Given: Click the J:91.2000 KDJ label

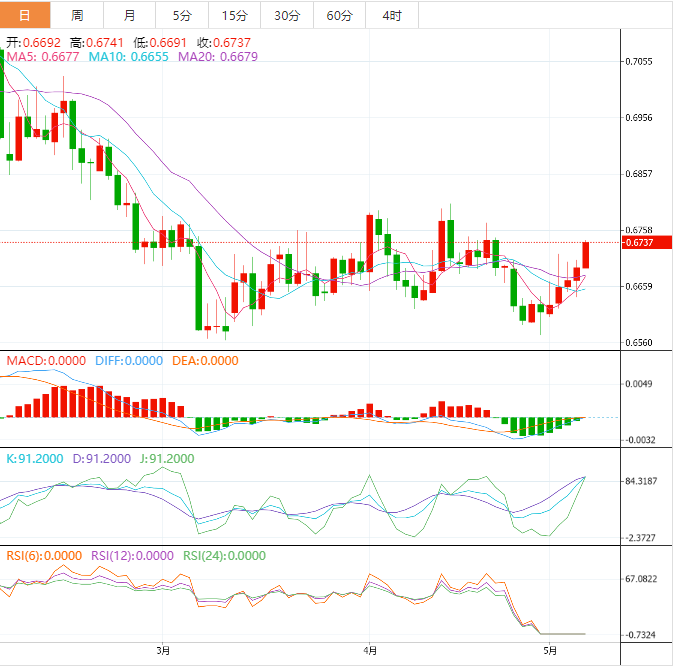Looking at the screenshot, I should [x=167, y=458].
